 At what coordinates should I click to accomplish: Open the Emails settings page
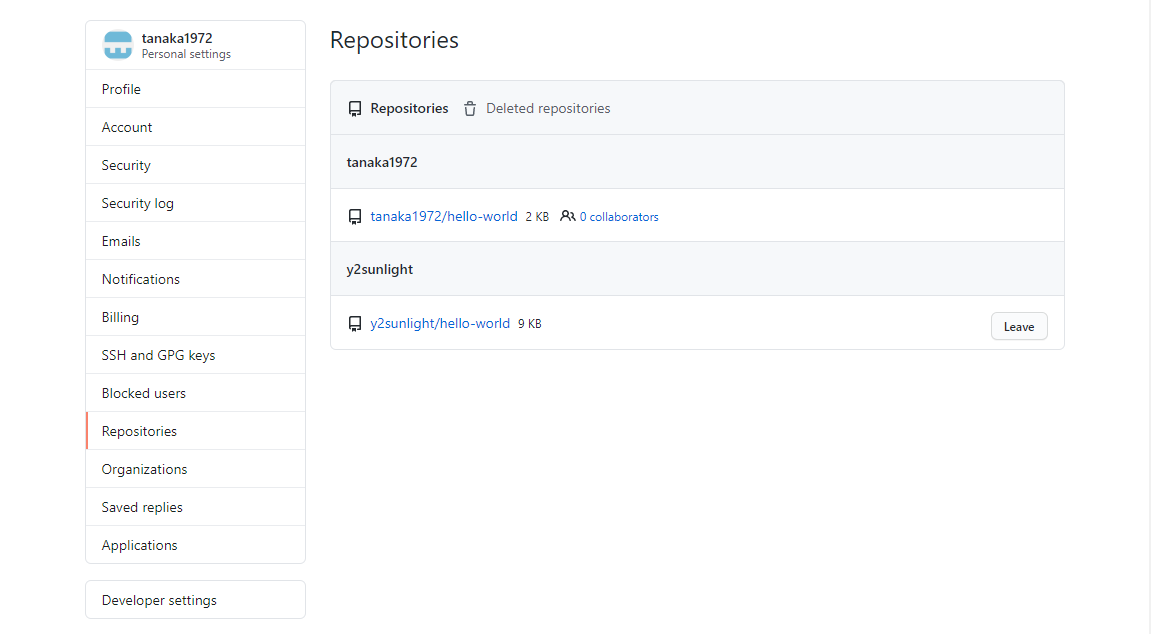click(121, 241)
